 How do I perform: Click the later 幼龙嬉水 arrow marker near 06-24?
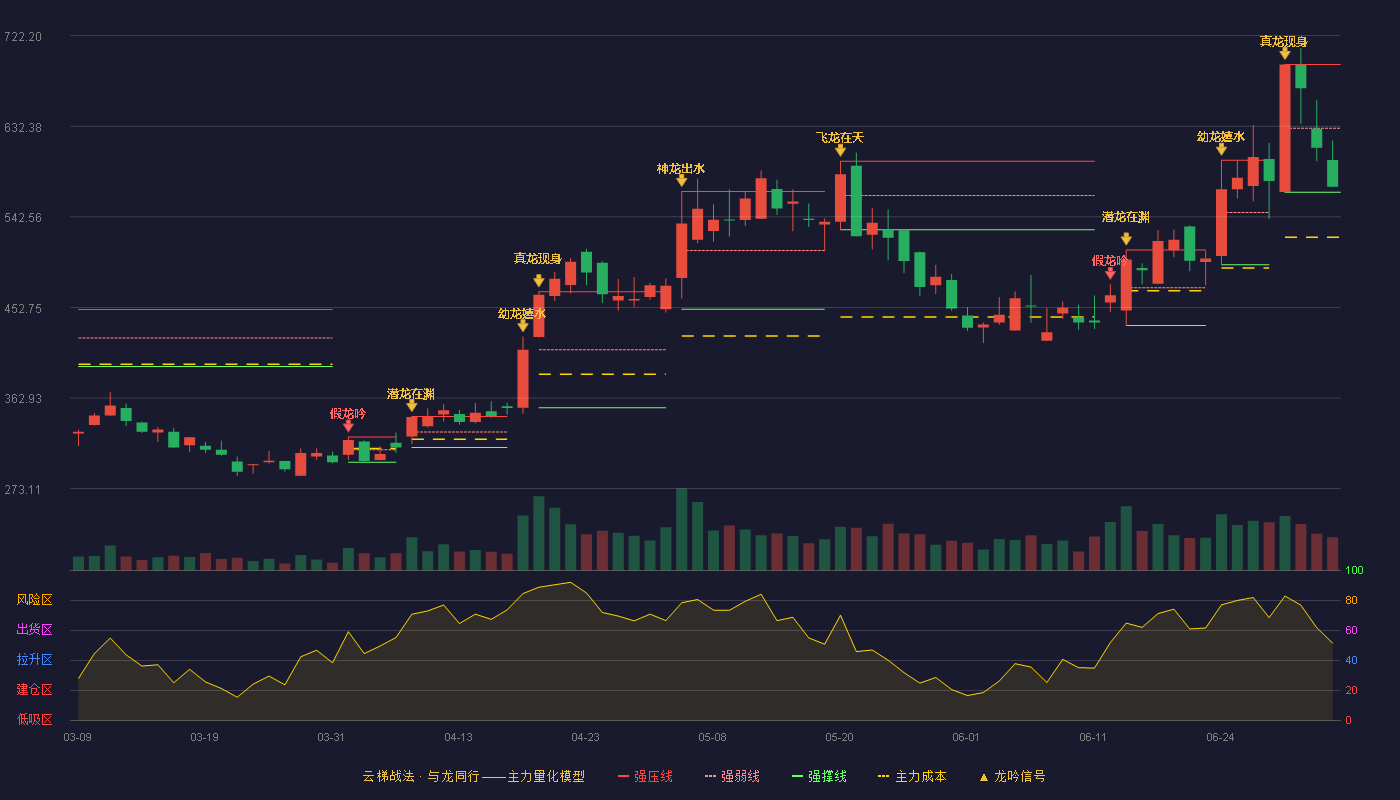1221,149
